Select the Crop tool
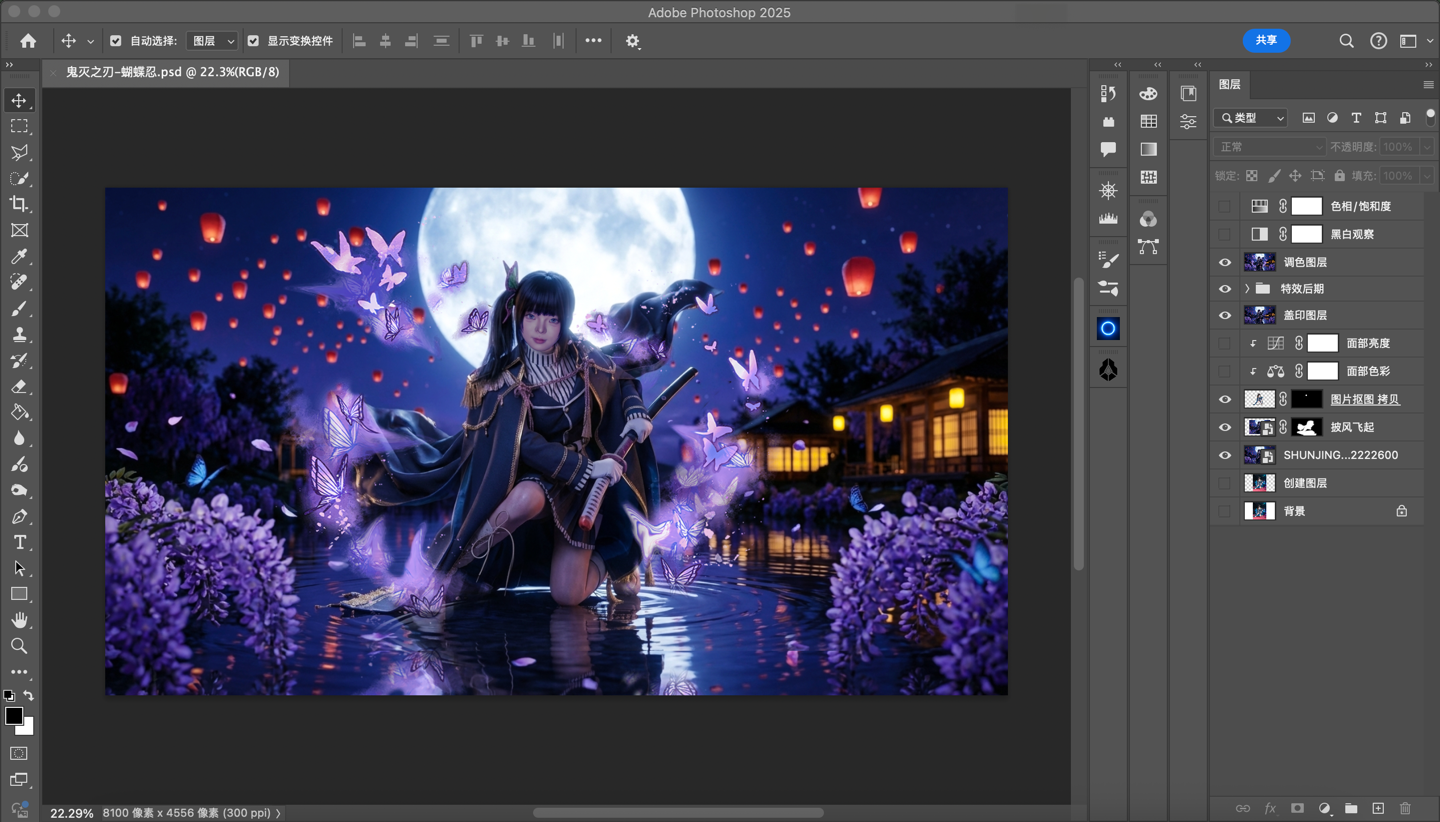Screen dimensions: 1440x822 pos(19,204)
